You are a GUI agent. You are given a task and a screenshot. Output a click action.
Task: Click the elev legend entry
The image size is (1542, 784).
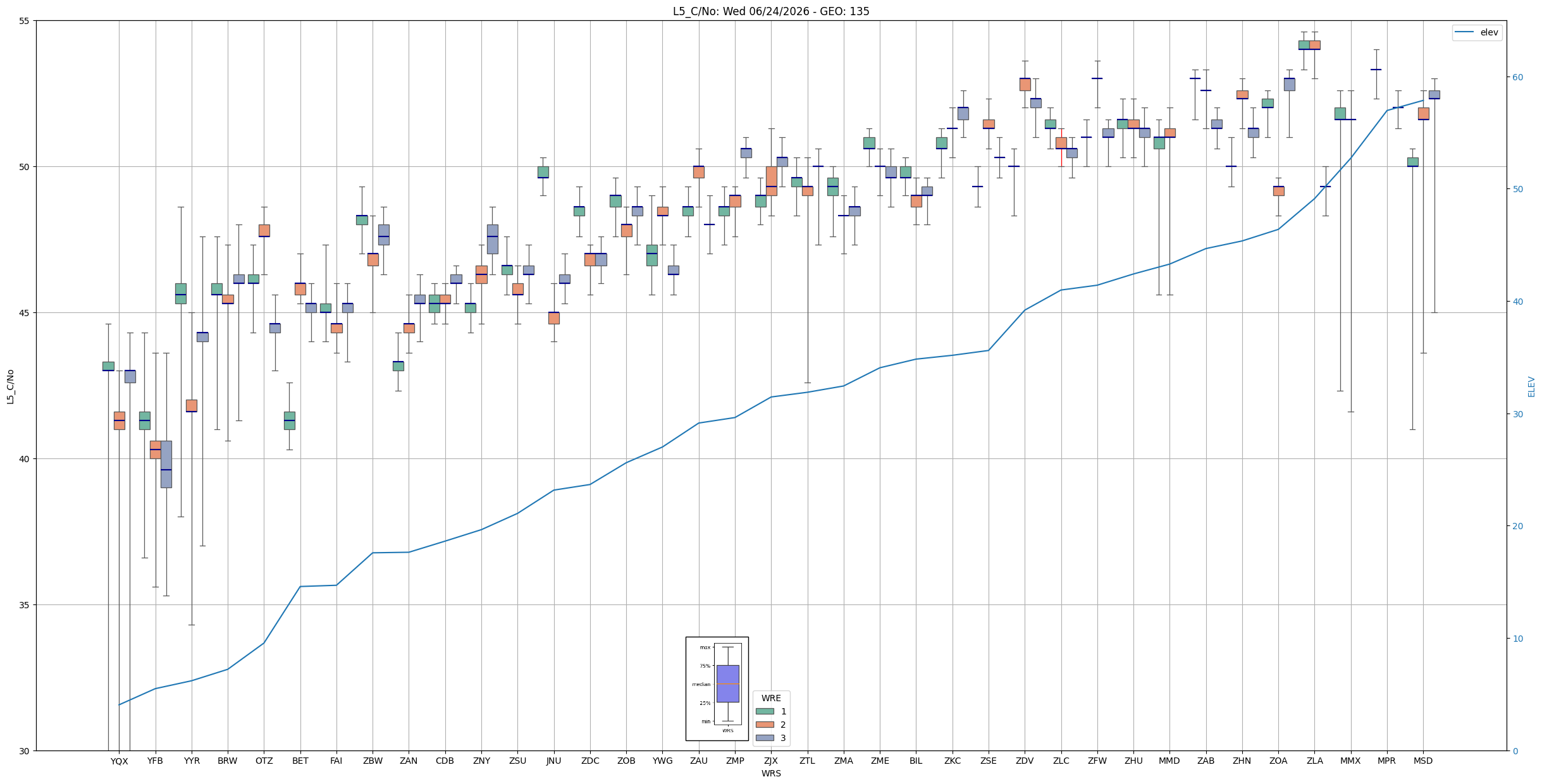(1477, 32)
